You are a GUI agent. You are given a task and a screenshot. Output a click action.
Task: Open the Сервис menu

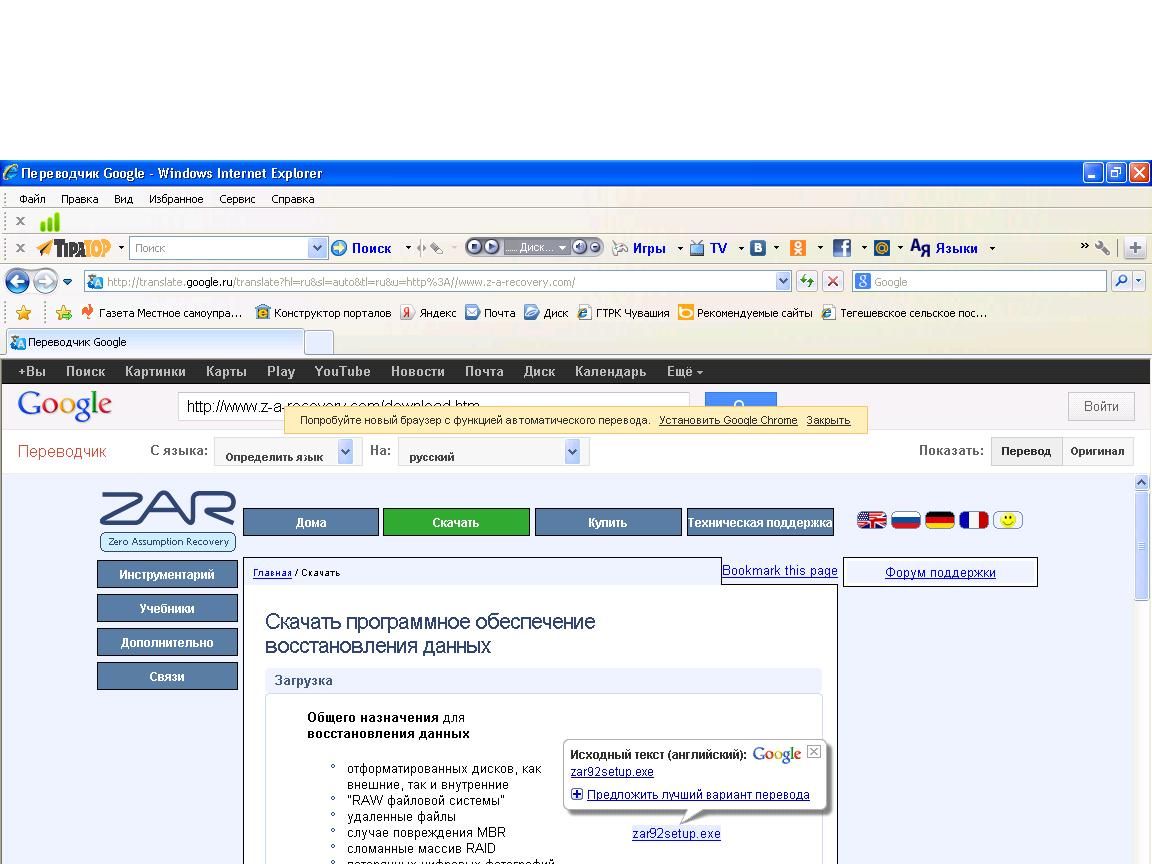point(237,199)
